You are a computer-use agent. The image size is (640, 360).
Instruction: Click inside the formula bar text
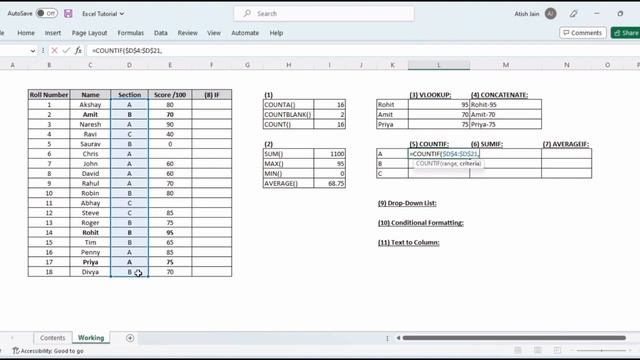click(x=127, y=51)
